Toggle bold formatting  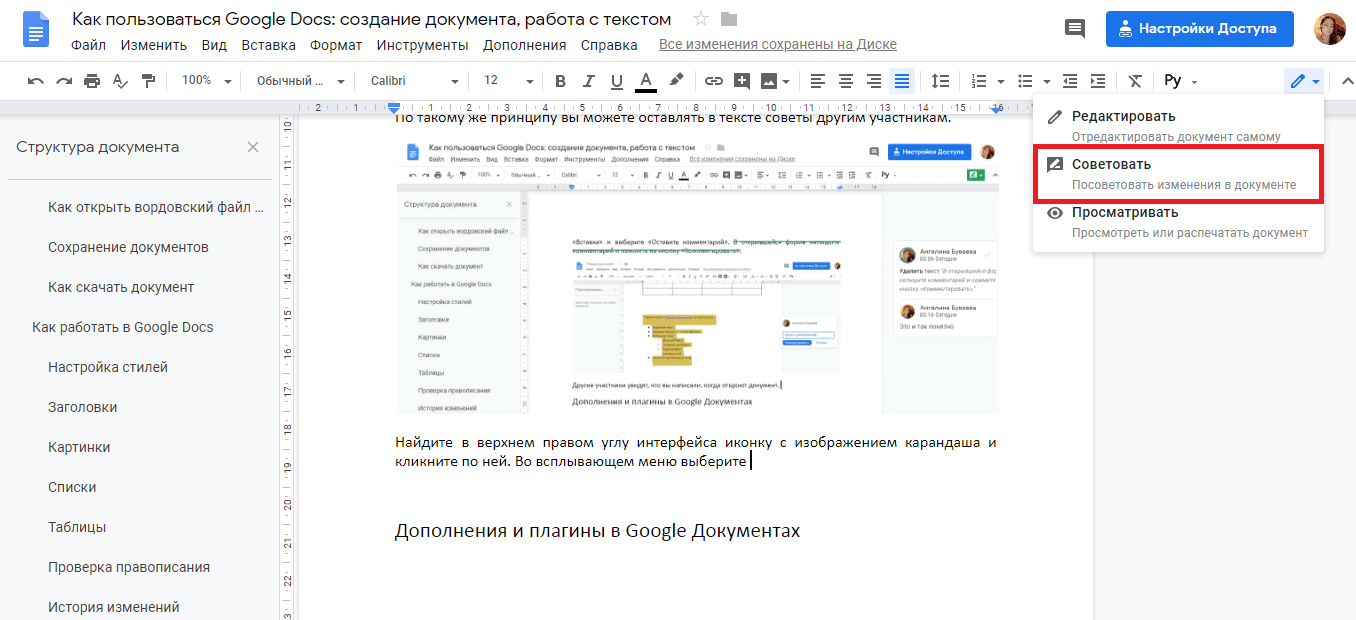click(560, 81)
